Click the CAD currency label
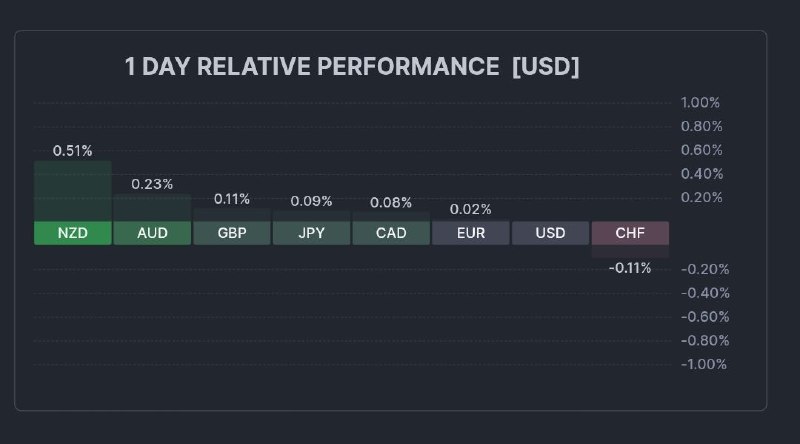 [x=391, y=233]
